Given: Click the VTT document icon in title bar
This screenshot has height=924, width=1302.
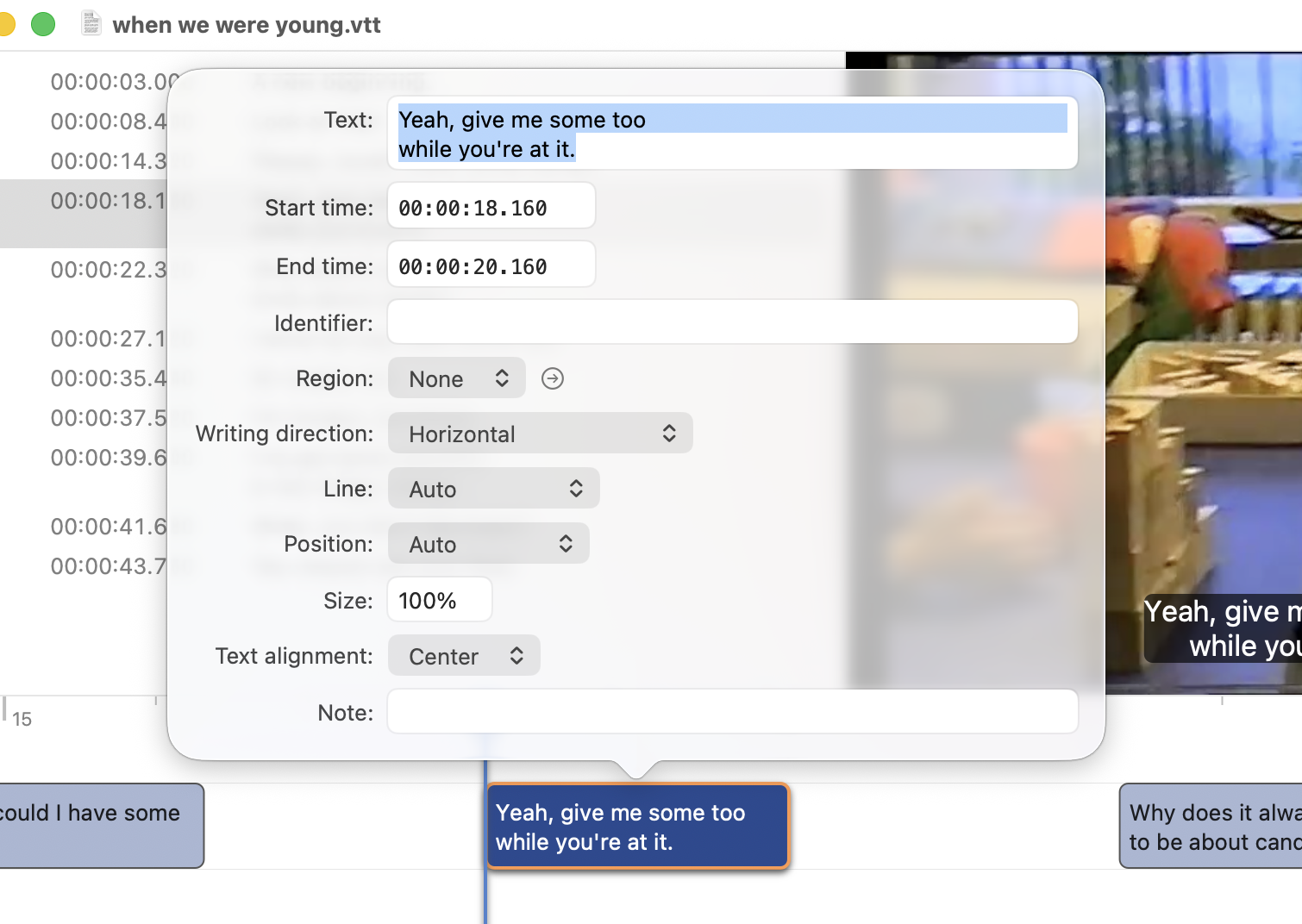Looking at the screenshot, I should [x=91, y=24].
